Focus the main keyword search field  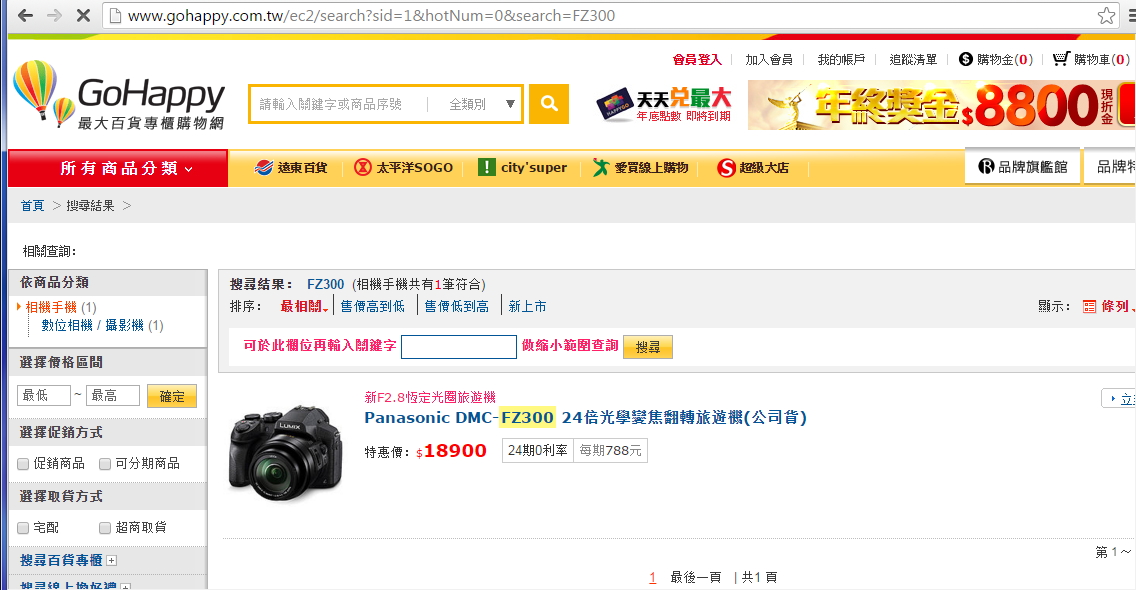click(x=338, y=104)
